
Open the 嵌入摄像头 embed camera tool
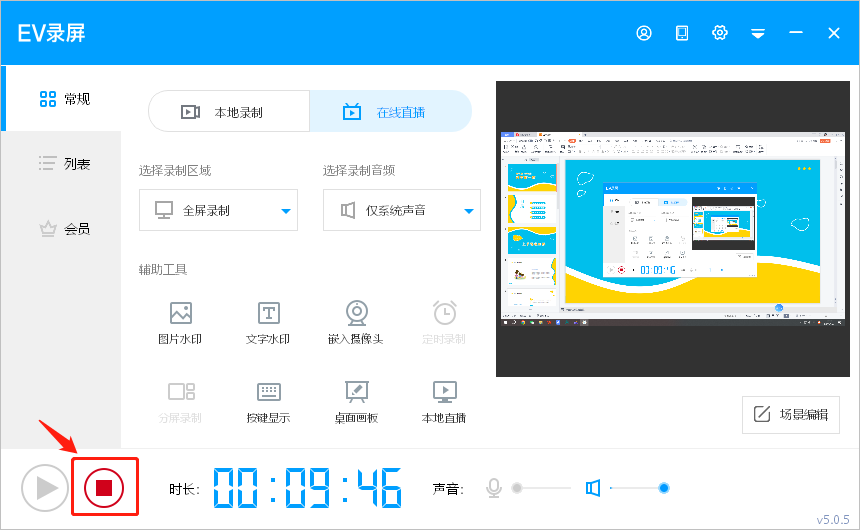[356, 314]
